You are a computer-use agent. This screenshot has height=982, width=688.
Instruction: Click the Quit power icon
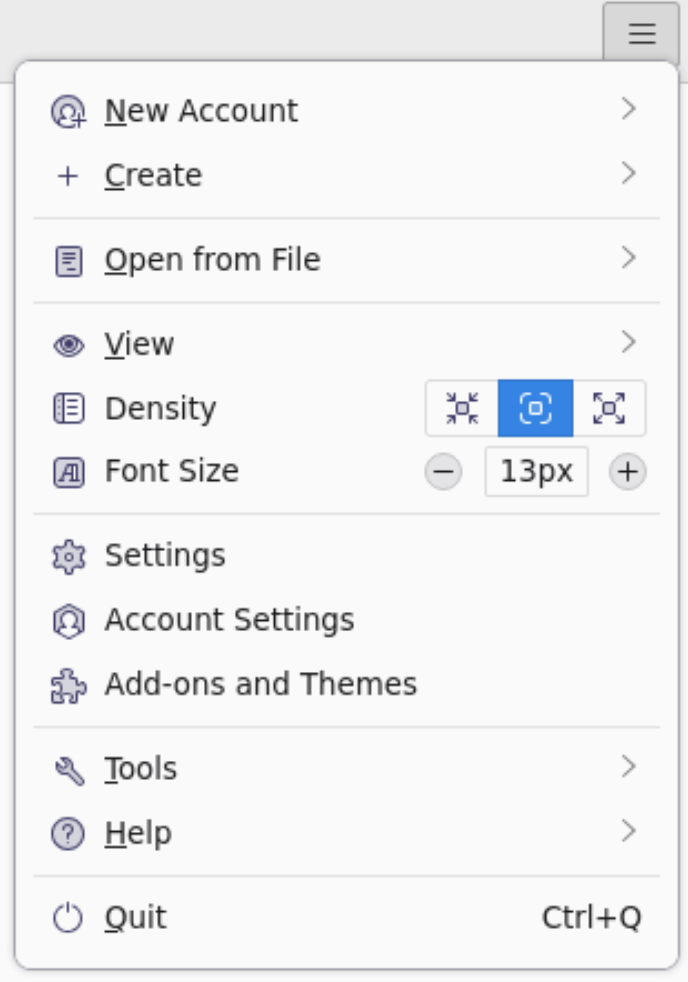(x=68, y=918)
